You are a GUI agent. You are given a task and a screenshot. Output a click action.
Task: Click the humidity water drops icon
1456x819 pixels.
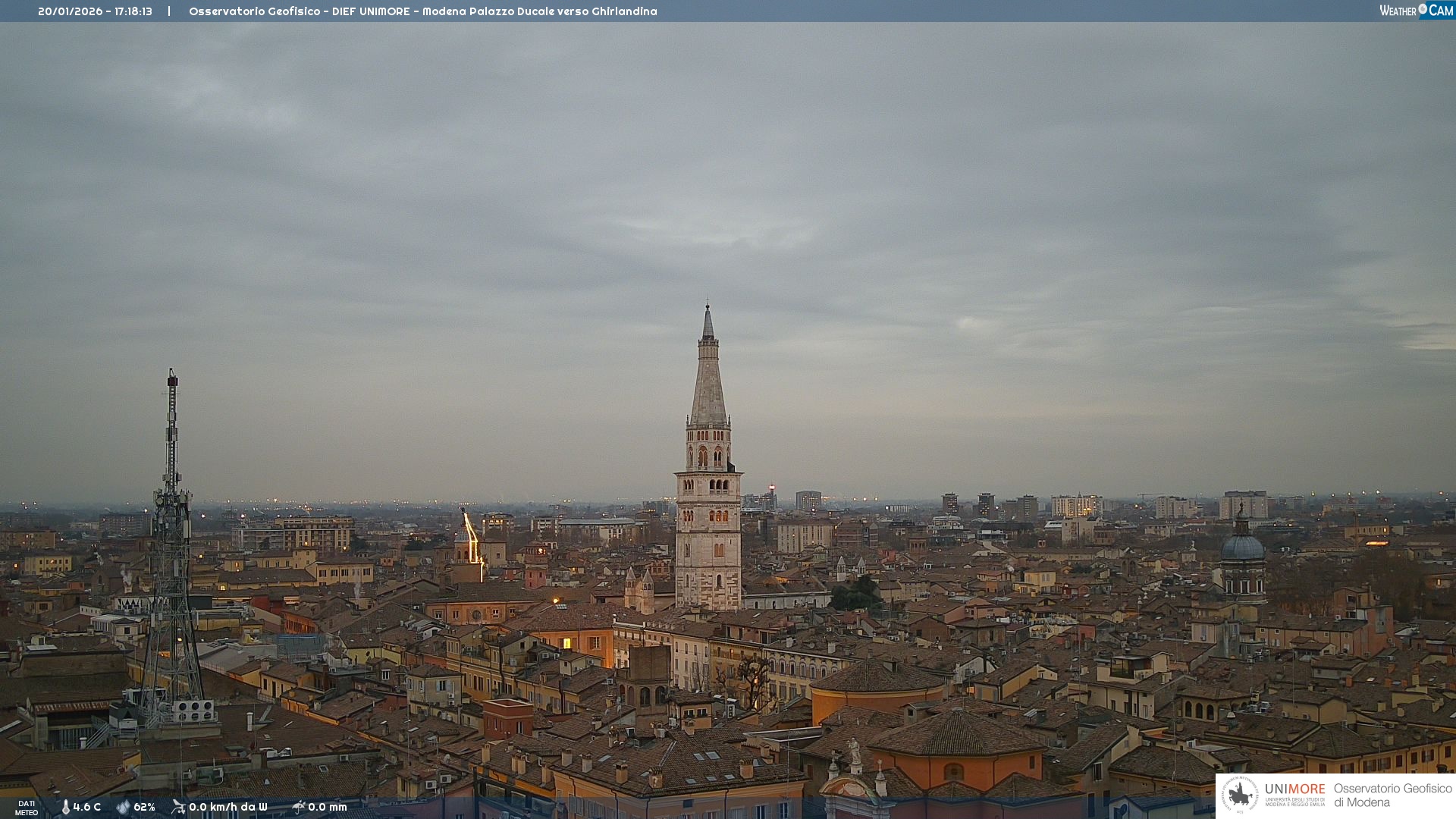click(x=123, y=807)
